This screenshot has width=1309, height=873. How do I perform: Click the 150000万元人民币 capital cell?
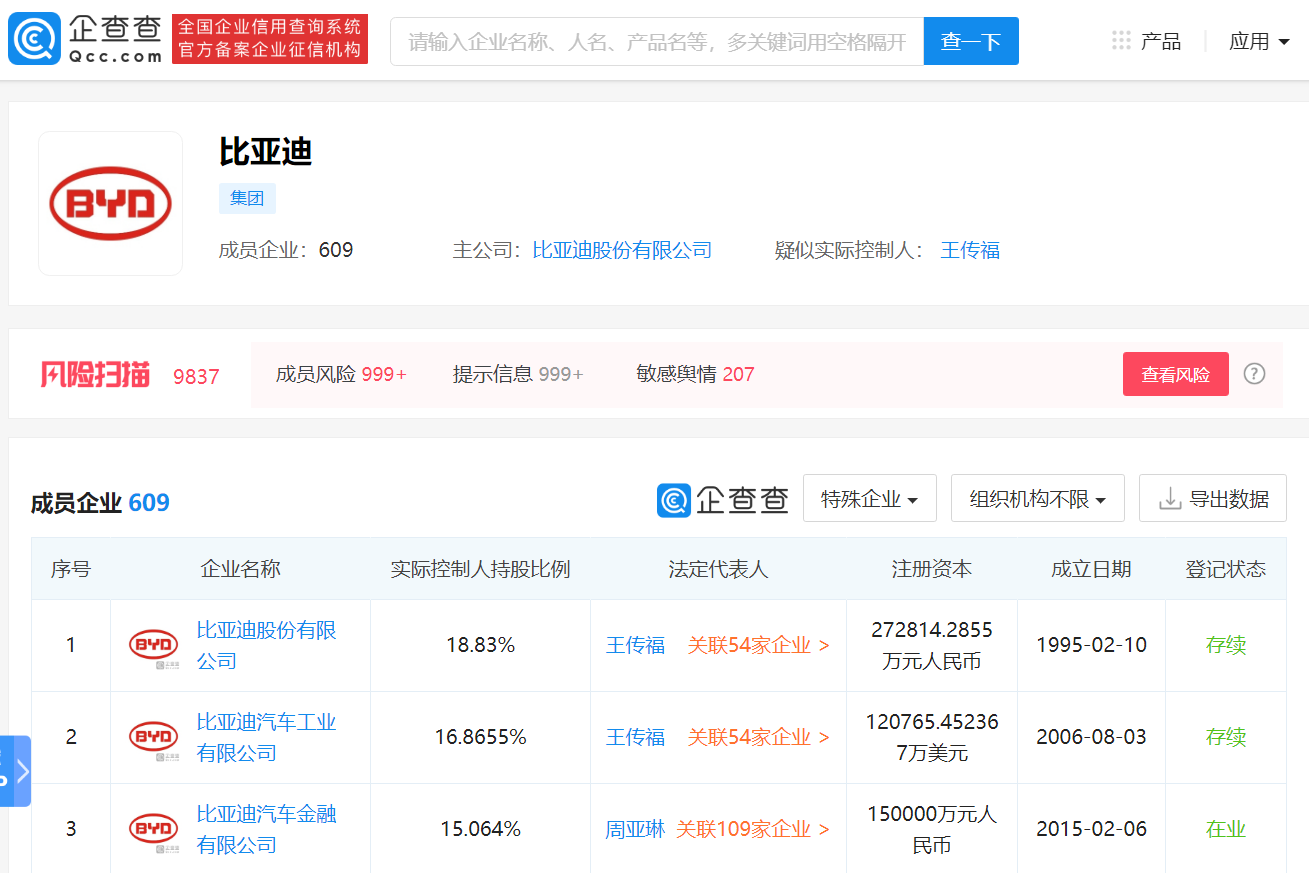point(932,829)
